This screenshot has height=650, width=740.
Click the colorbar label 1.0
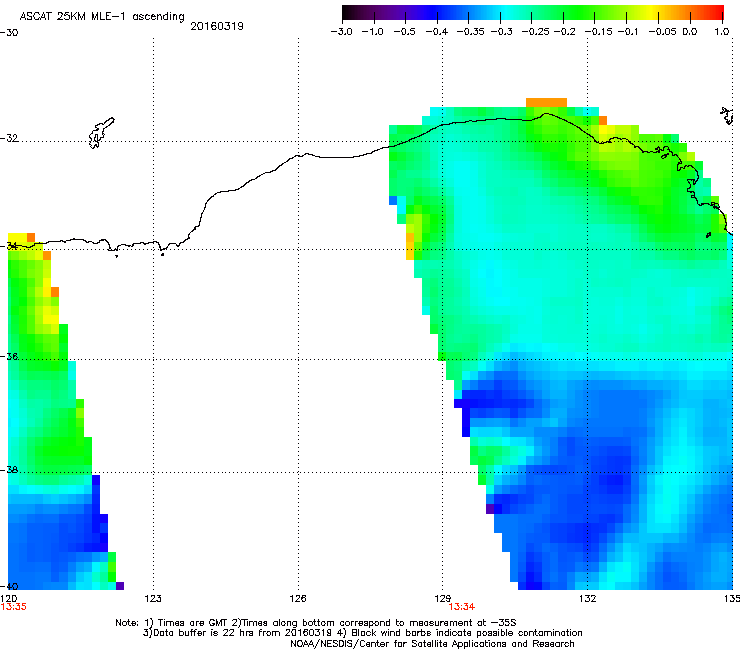[x=722, y=32]
